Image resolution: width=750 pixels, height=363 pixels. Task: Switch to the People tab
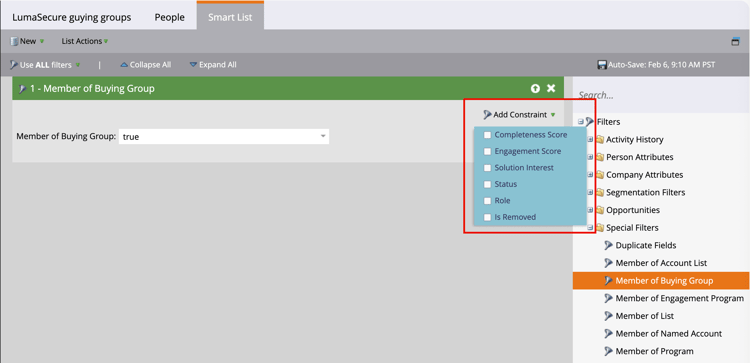(169, 17)
